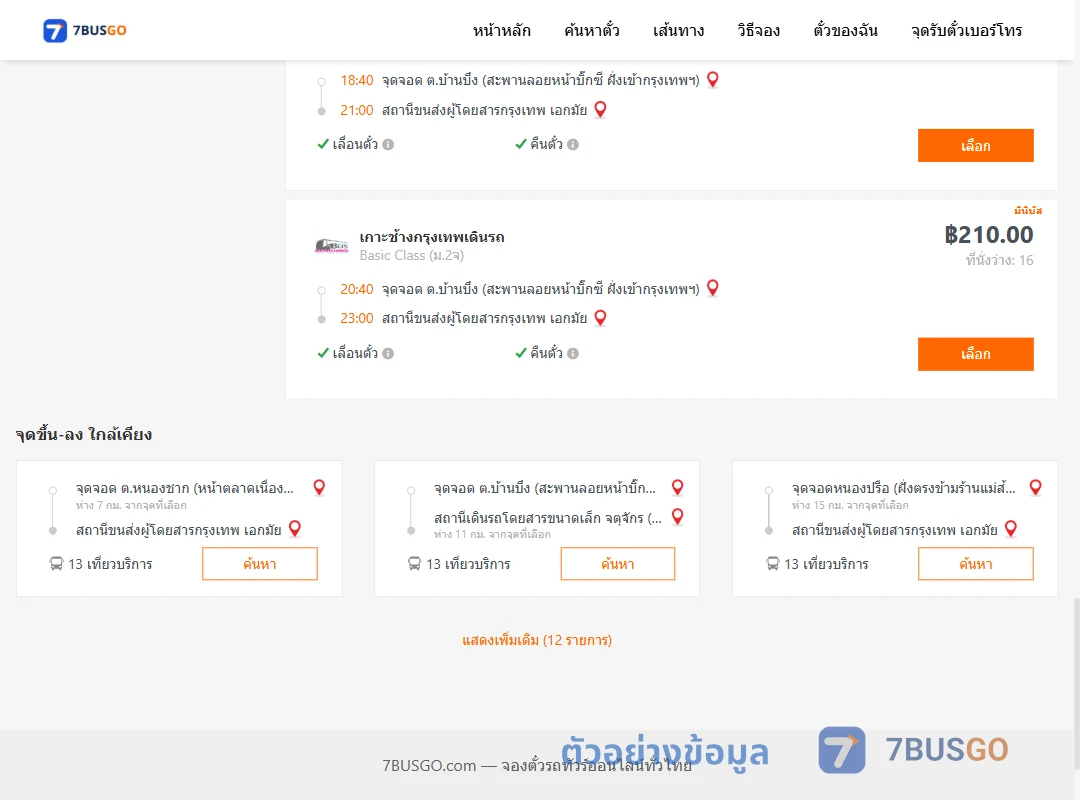The width and height of the screenshot is (1080, 800).
Task: Click the 20:40 departure time
Action: pyautogui.click(x=357, y=289)
